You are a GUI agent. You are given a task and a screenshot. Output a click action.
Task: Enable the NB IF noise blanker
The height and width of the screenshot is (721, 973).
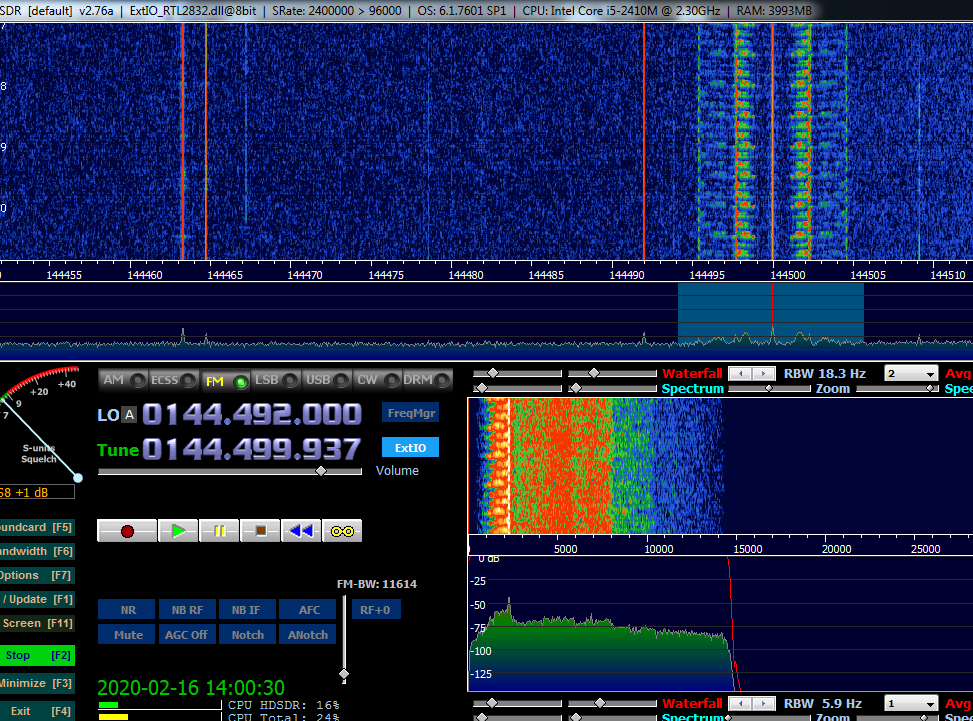[x=246, y=610]
